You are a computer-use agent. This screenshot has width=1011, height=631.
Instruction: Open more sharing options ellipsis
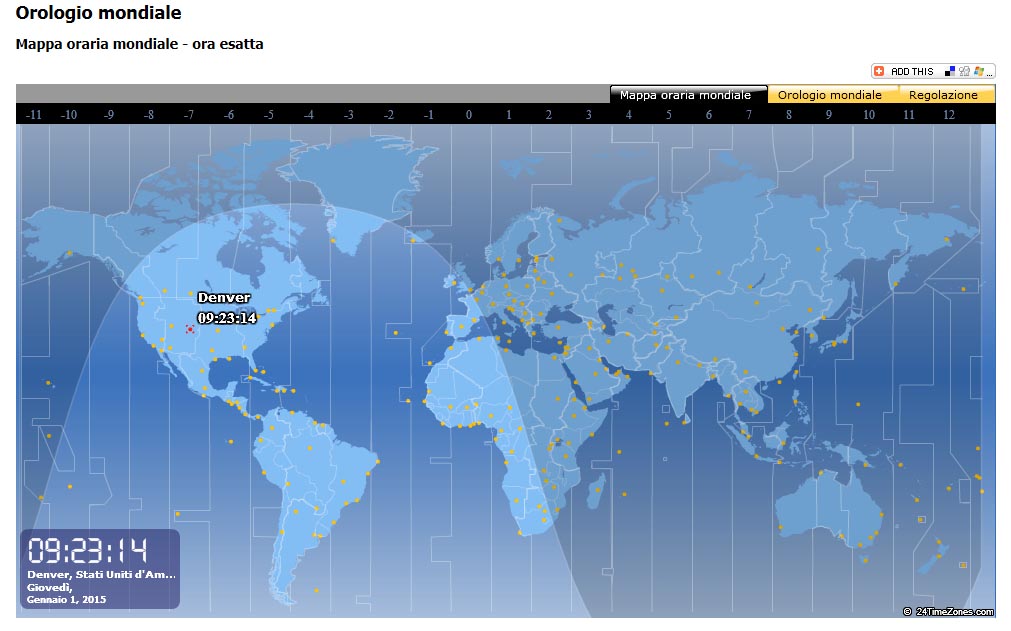tap(990, 73)
